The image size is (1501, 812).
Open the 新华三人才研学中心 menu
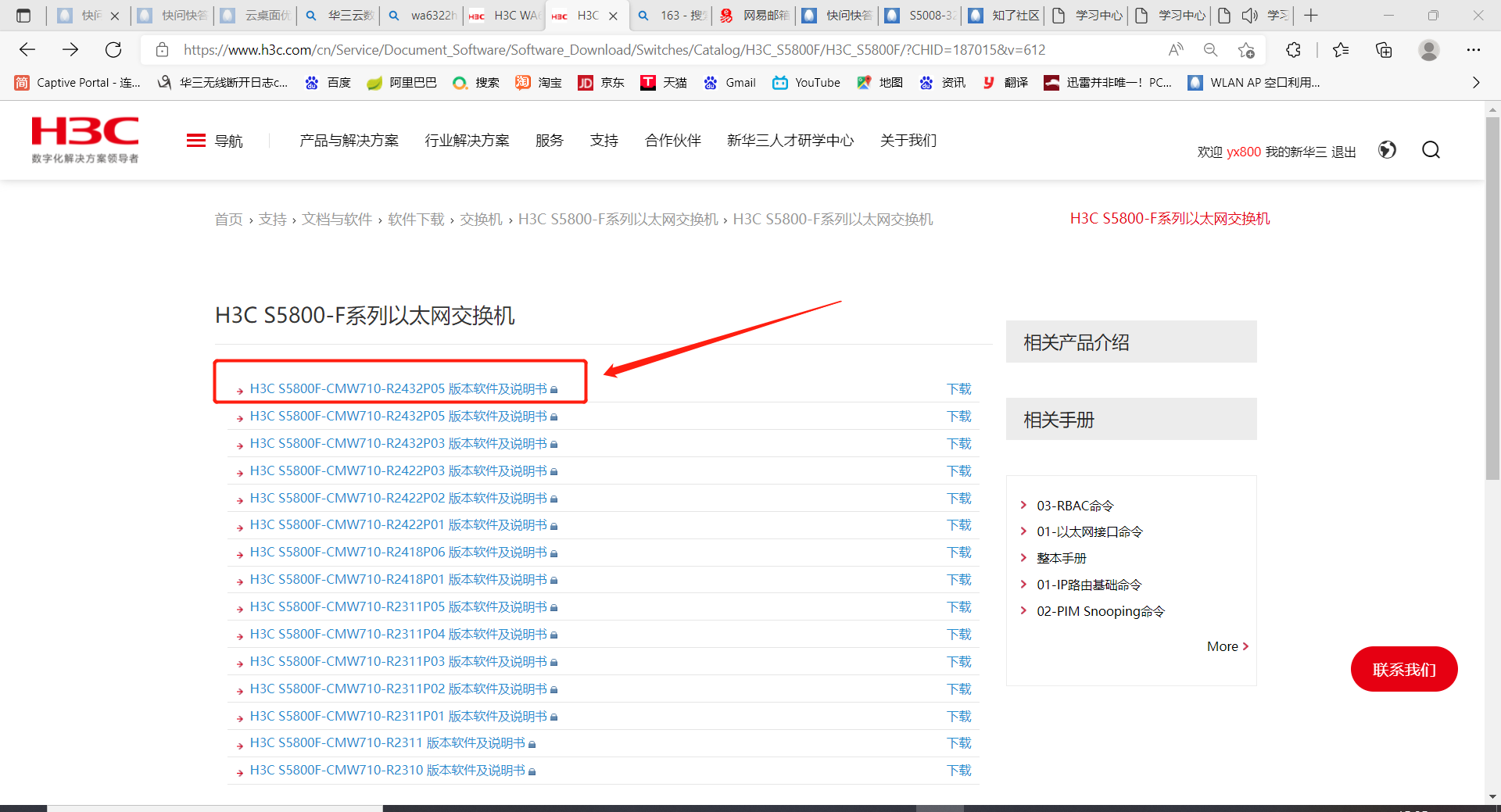point(790,141)
